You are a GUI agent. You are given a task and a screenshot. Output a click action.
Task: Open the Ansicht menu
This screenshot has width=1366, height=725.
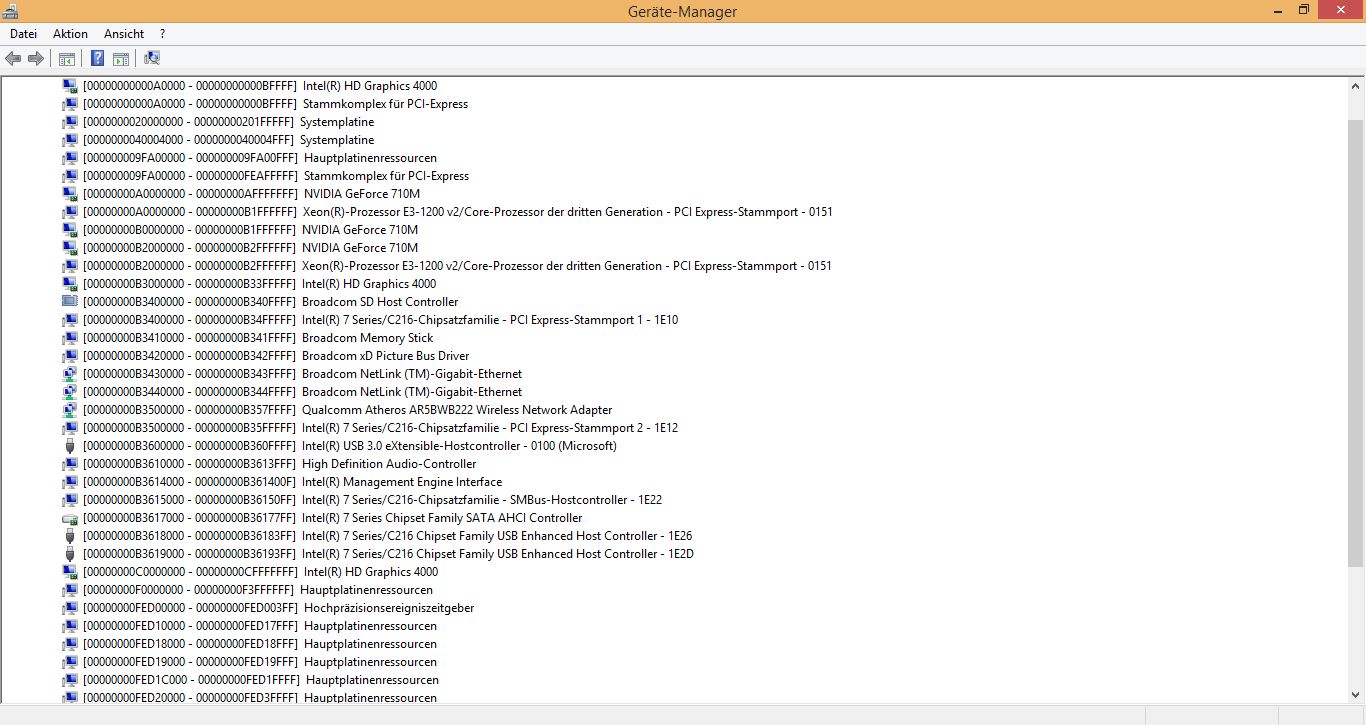(124, 34)
